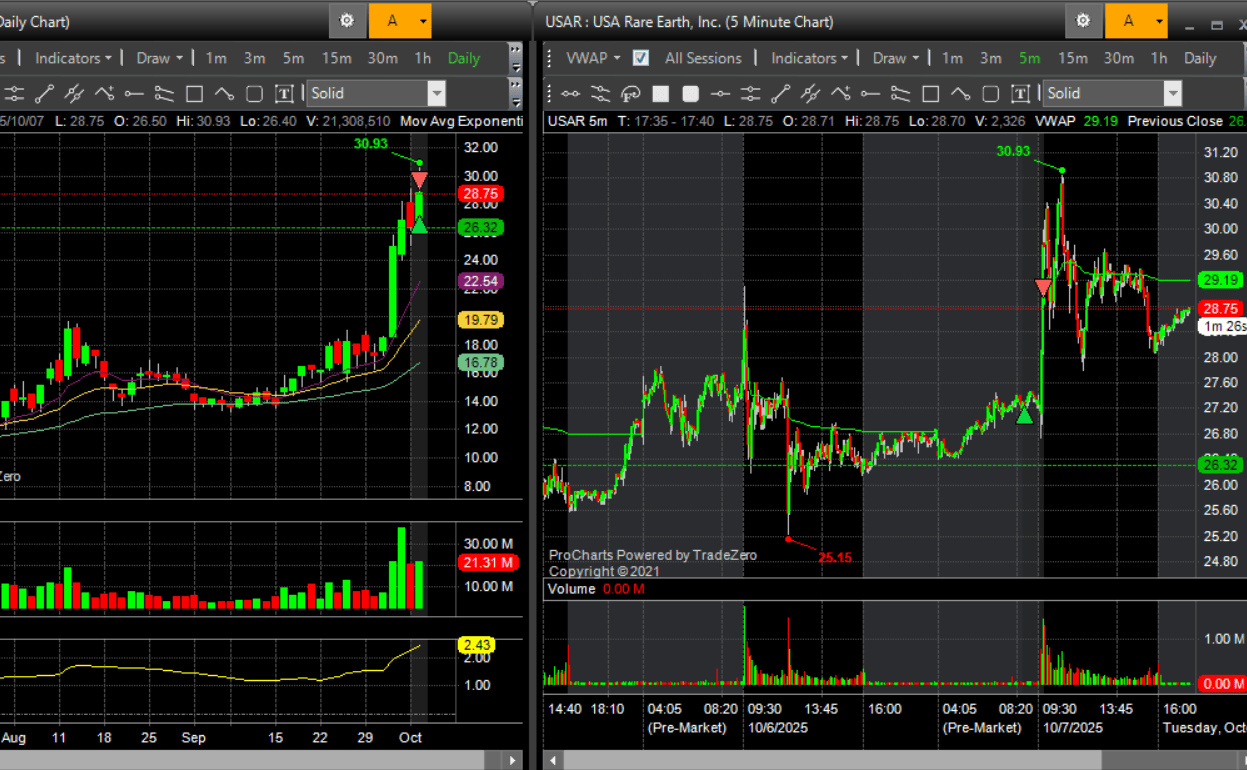Select the Text annotation tool on the 5-minute chart
The image size is (1247, 770).
click(1019, 93)
